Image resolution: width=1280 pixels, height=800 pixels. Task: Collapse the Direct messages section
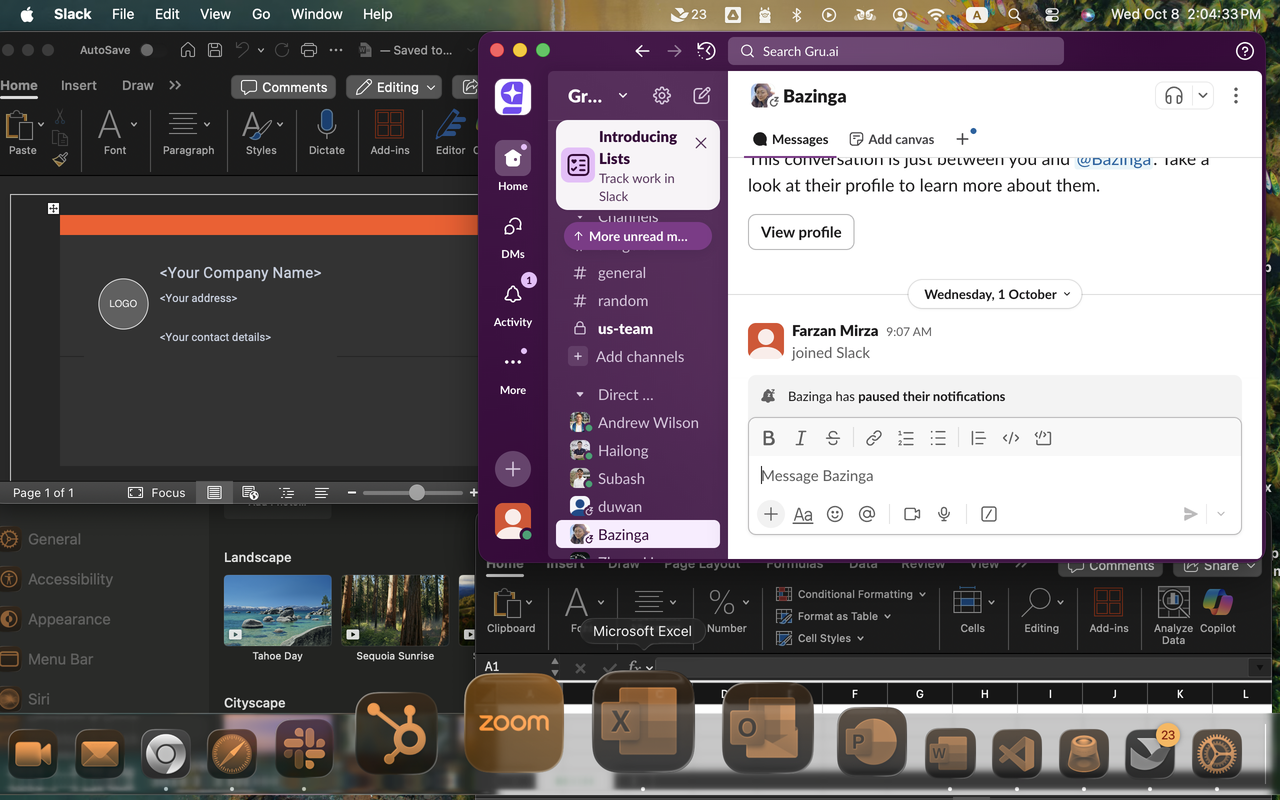click(580, 395)
